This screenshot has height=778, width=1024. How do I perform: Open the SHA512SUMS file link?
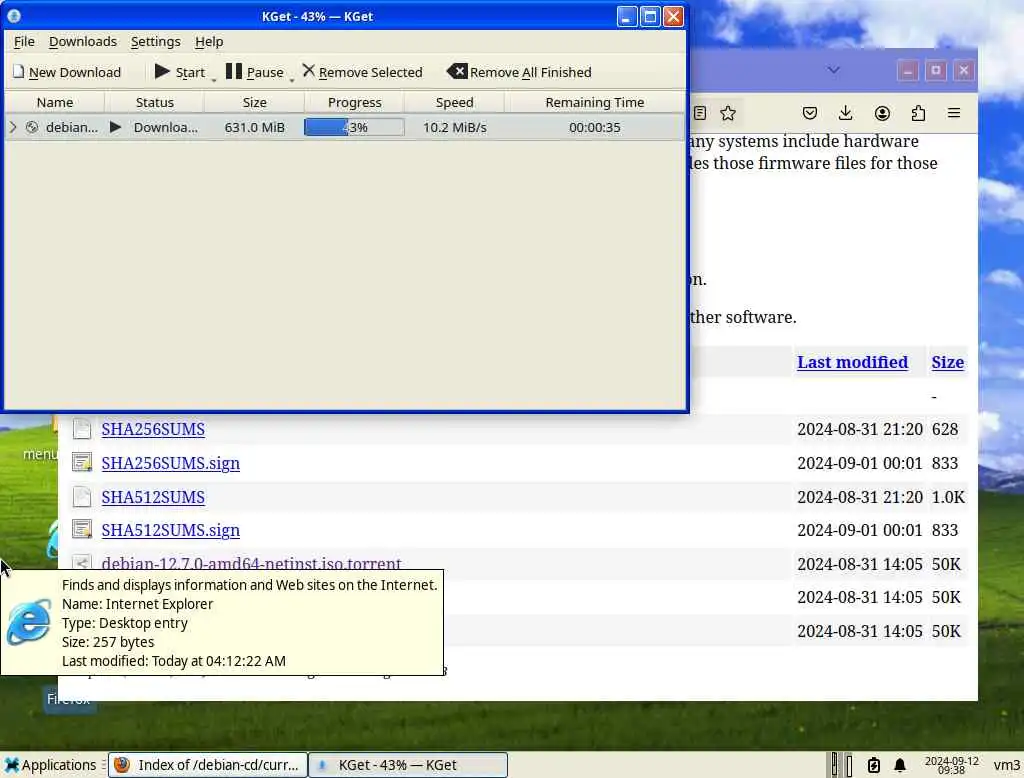tap(153, 497)
